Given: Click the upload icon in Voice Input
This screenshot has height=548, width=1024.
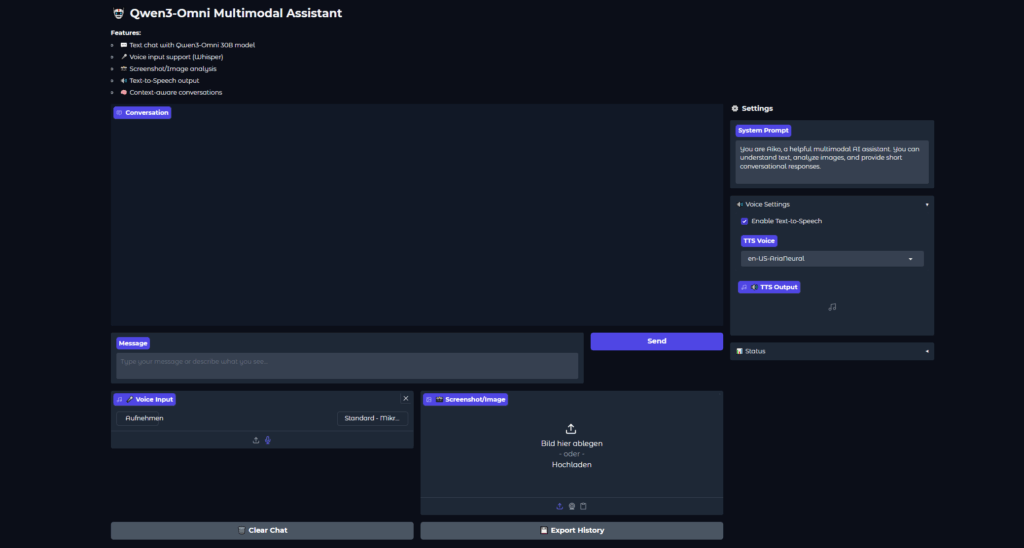Looking at the screenshot, I should point(256,440).
